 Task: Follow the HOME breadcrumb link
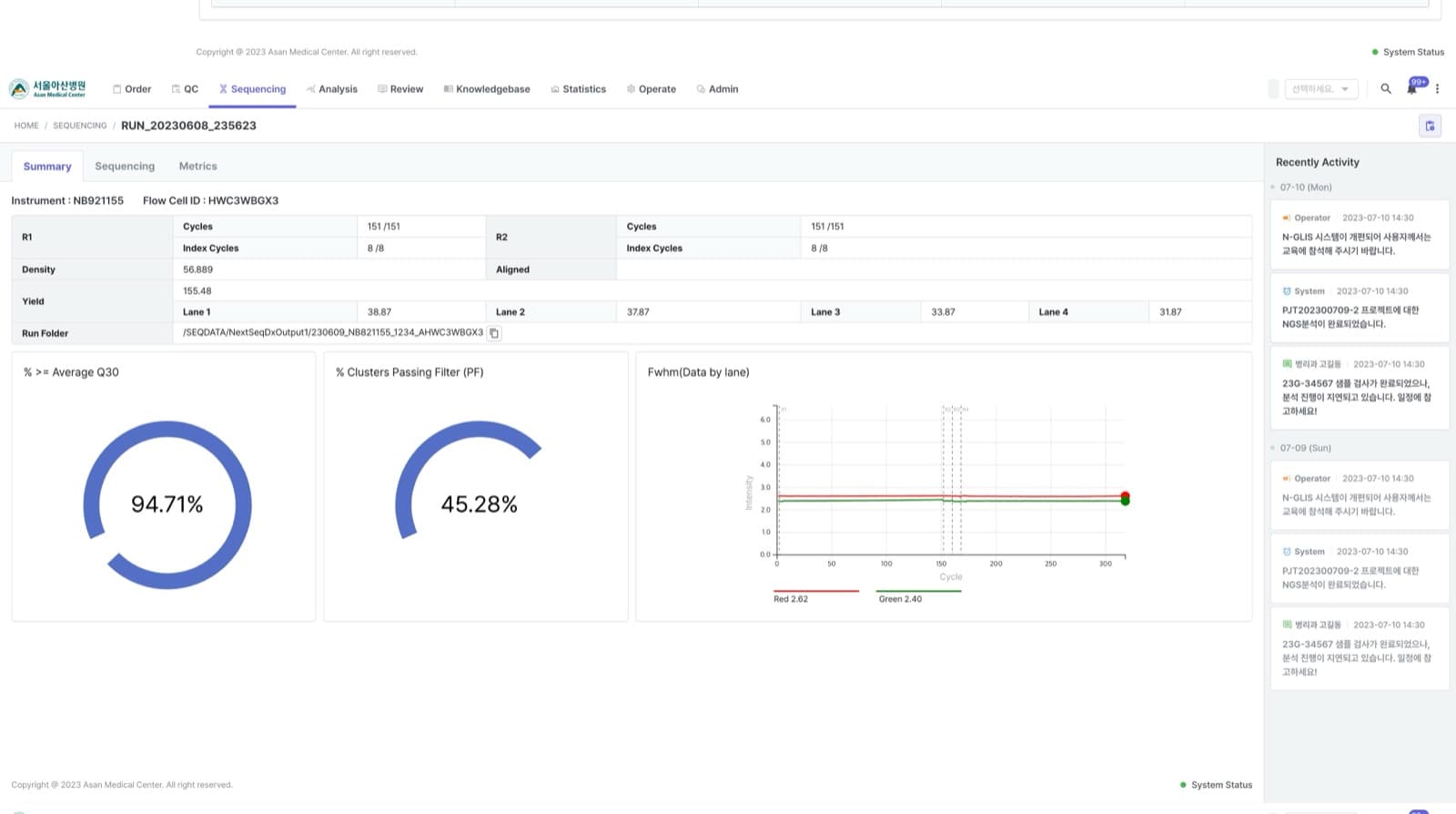point(26,126)
